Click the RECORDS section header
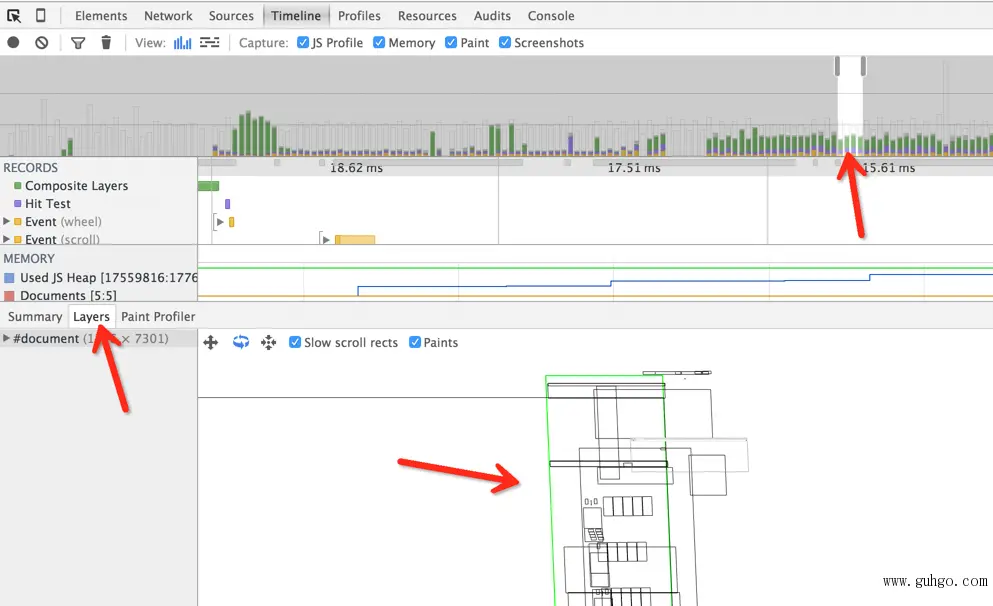This screenshot has width=993, height=606. 30,167
